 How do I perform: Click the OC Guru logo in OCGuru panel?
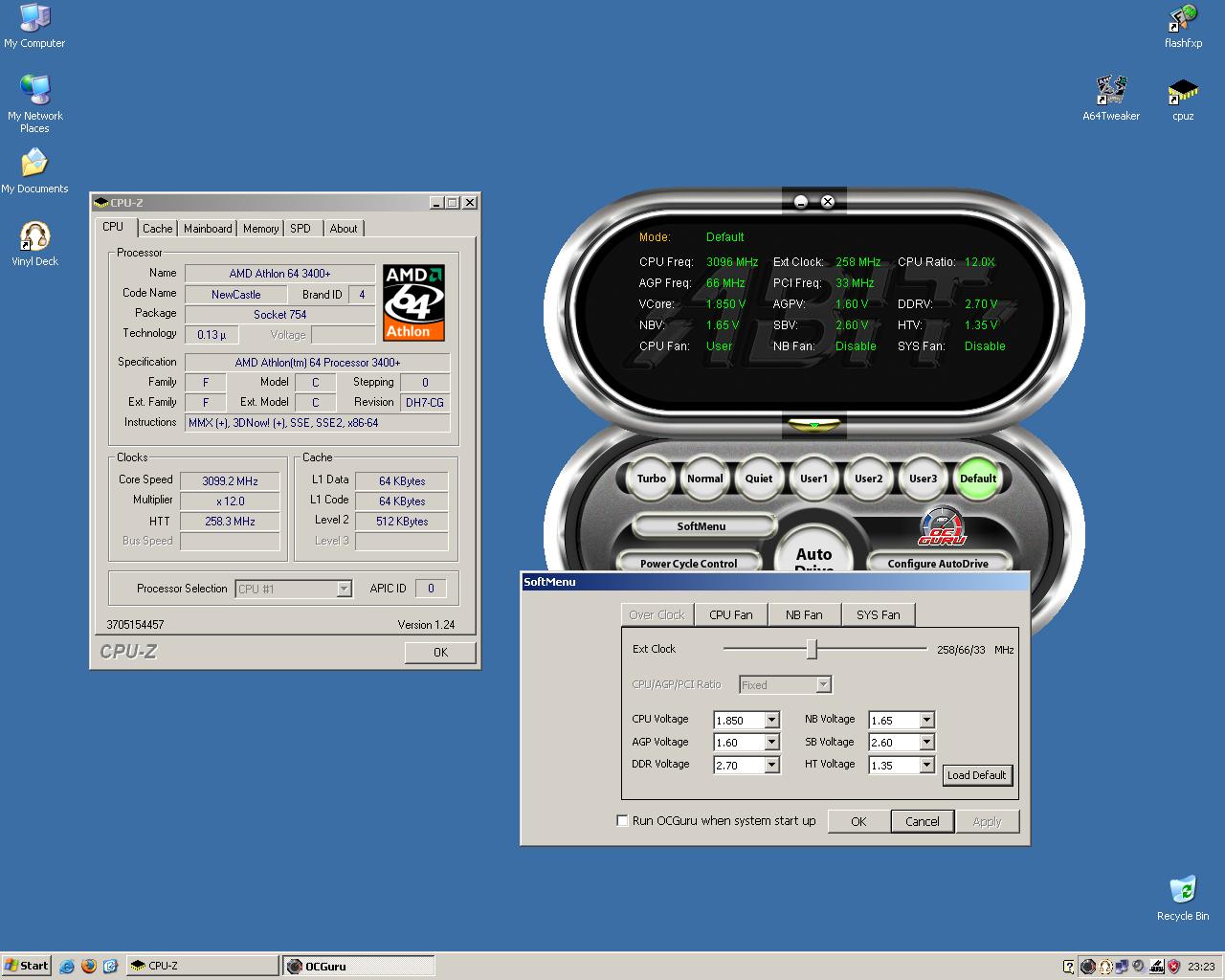click(942, 526)
